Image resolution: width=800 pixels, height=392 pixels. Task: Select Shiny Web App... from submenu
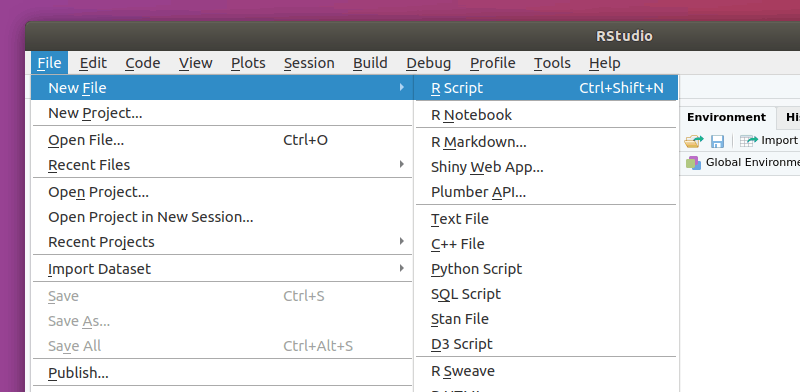pyautogui.click(x=546, y=167)
